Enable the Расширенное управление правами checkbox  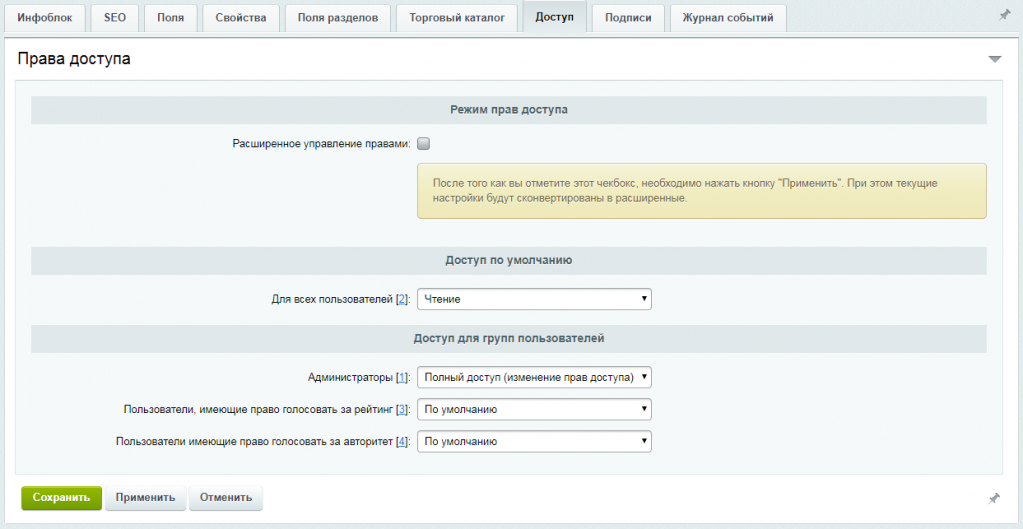423,144
